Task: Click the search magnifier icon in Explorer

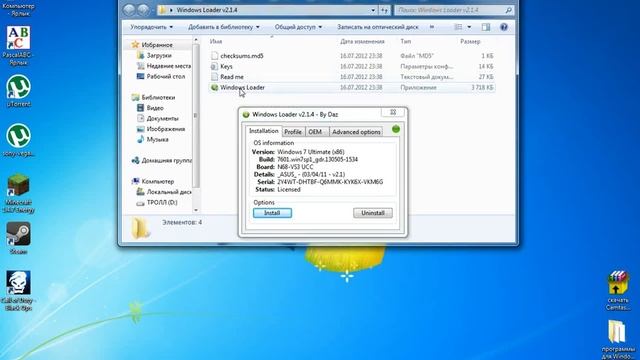Action: tap(508, 10)
